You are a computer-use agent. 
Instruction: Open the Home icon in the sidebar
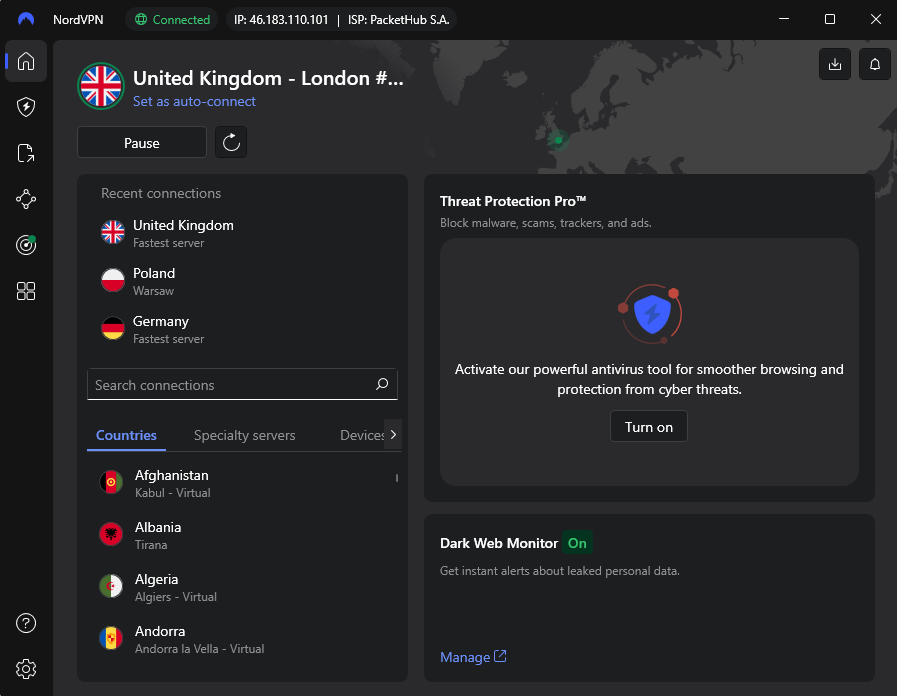(26, 61)
